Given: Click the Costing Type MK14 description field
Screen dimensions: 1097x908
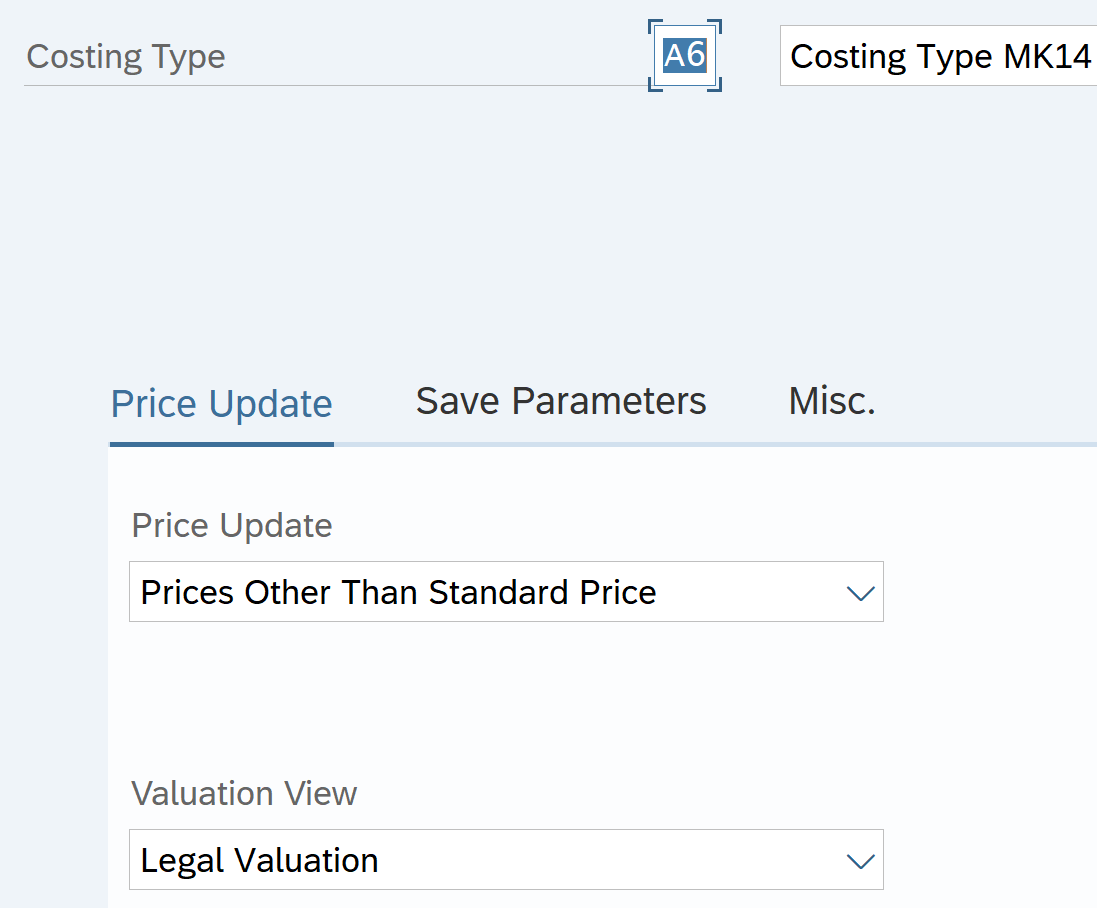Looking at the screenshot, I should click(x=938, y=56).
